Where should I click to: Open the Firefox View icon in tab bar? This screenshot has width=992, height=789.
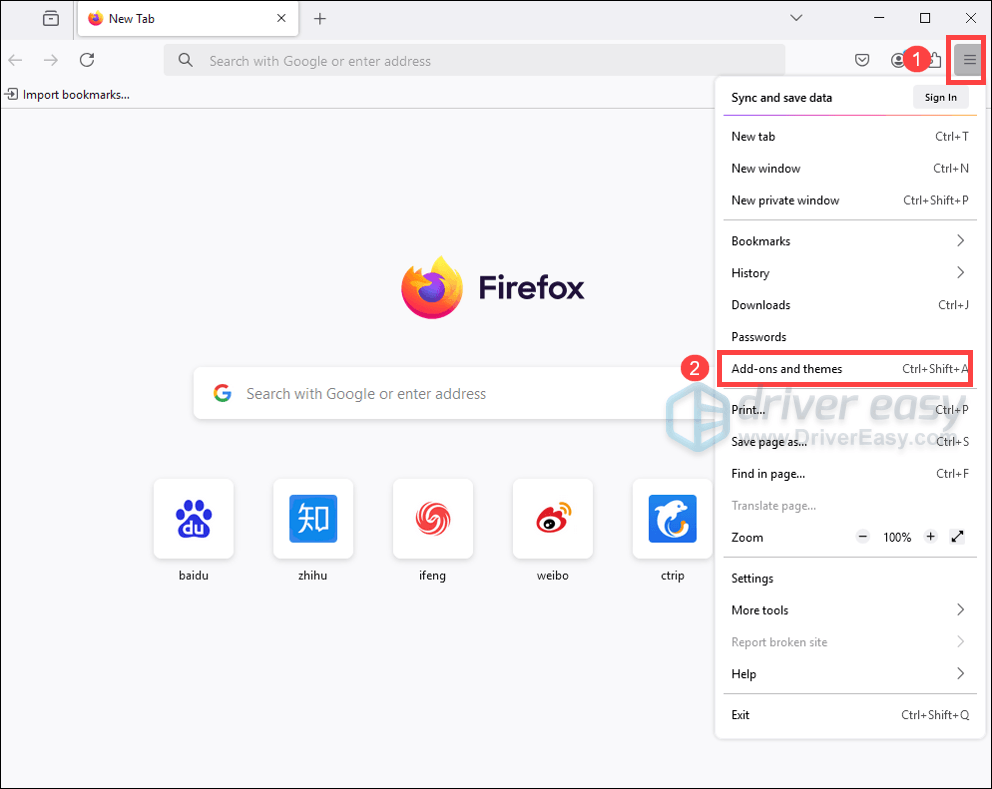[x=51, y=18]
